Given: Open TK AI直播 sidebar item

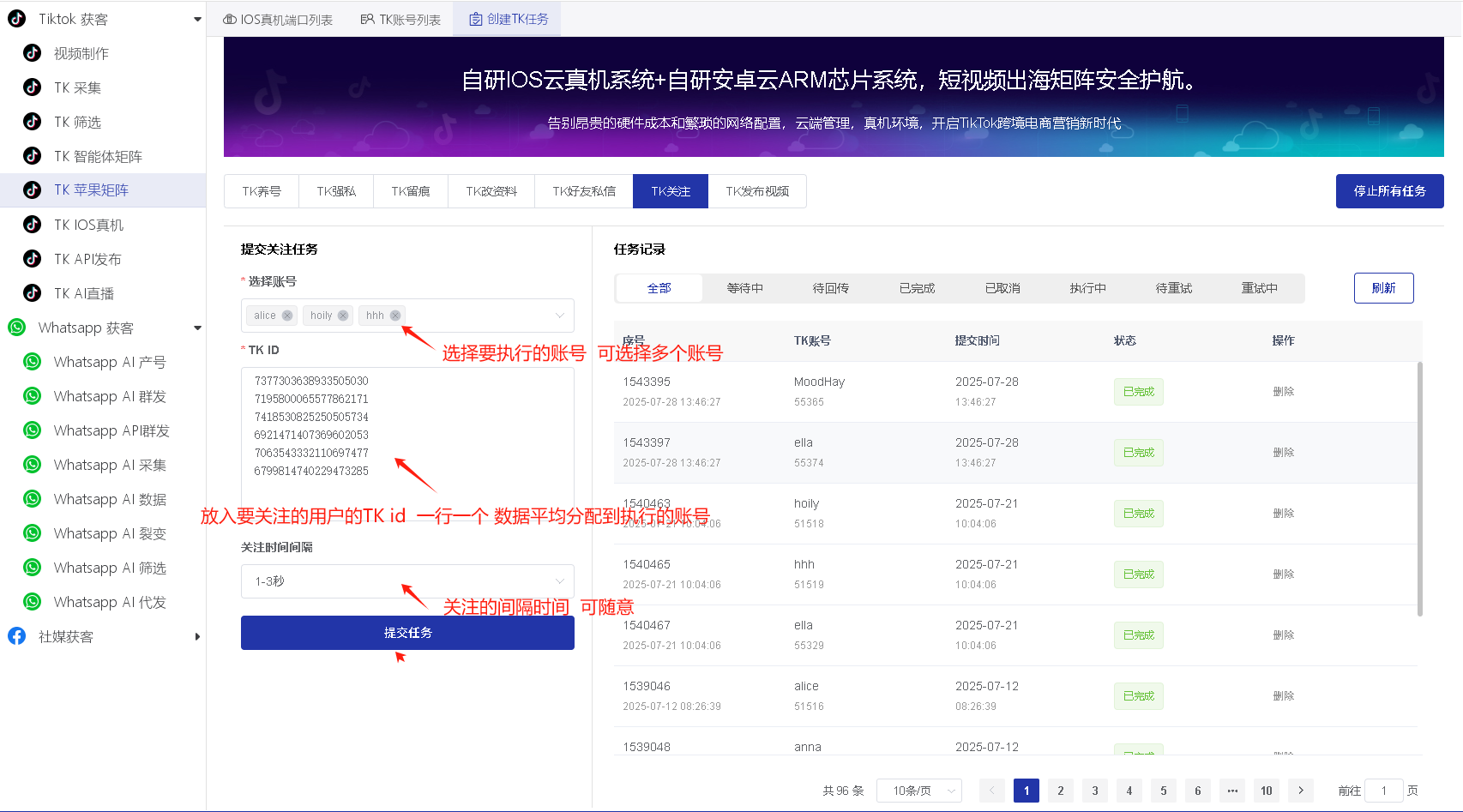Looking at the screenshot, I should (86, 292).
